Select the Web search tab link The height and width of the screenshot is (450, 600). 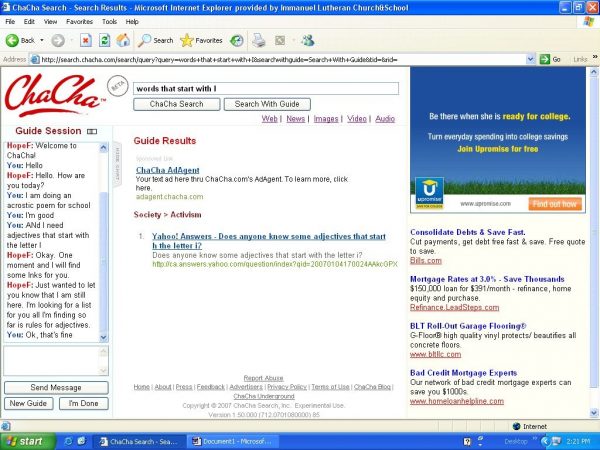coord(269,119)
